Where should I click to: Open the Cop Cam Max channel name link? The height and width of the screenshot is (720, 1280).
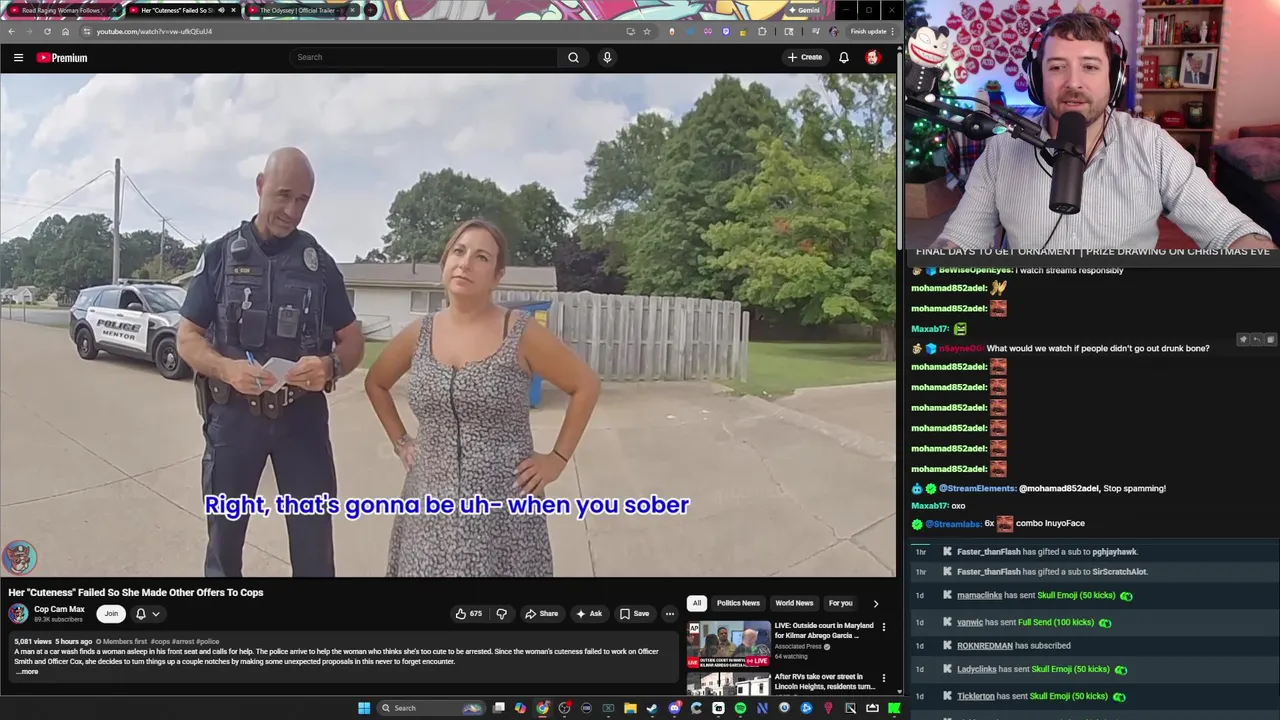[59, 609]
